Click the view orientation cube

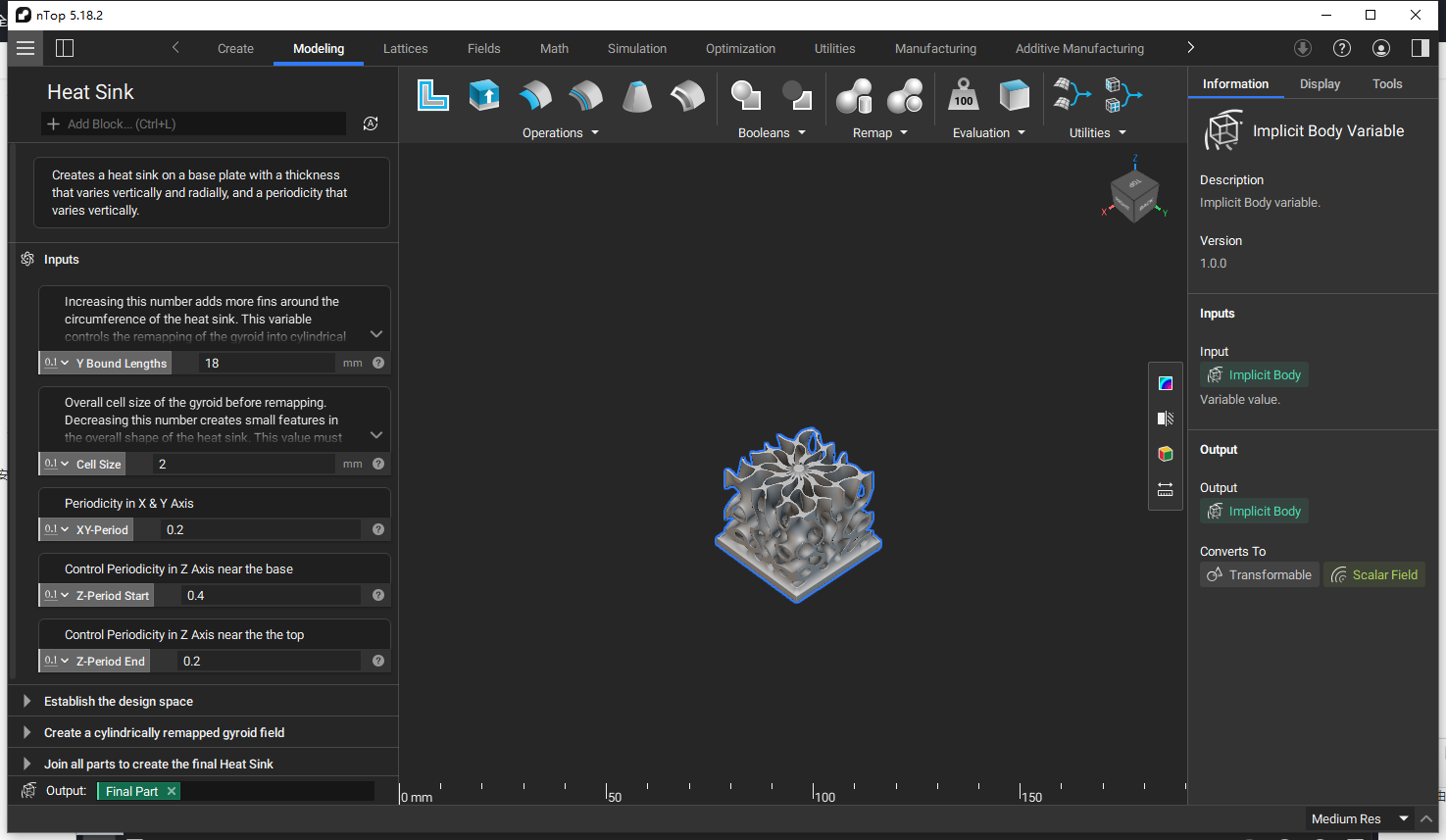(x=1134, y=194)
